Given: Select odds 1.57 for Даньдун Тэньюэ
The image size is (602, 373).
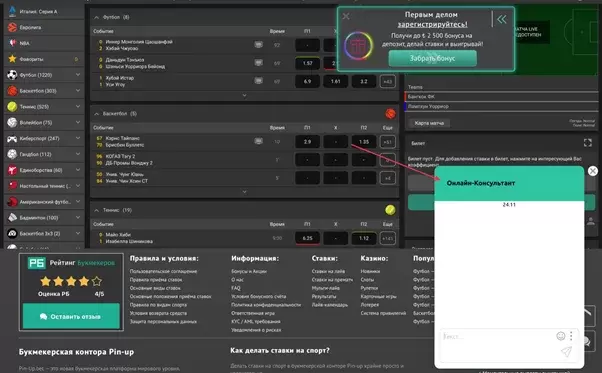Looking at the screenshot, I should click(307, 63).
